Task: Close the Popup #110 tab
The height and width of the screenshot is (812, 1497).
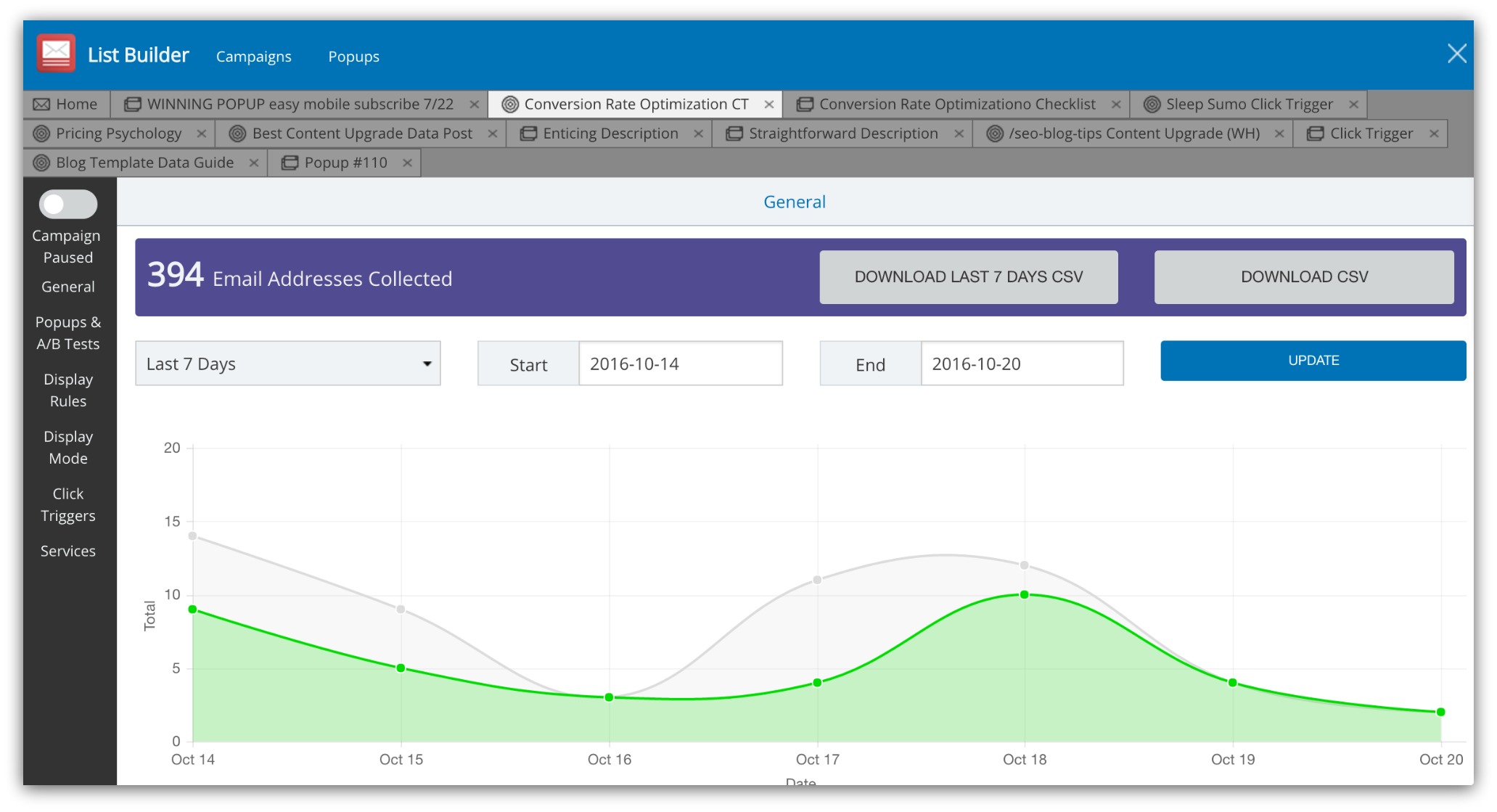Action: [x=408, y=163]
